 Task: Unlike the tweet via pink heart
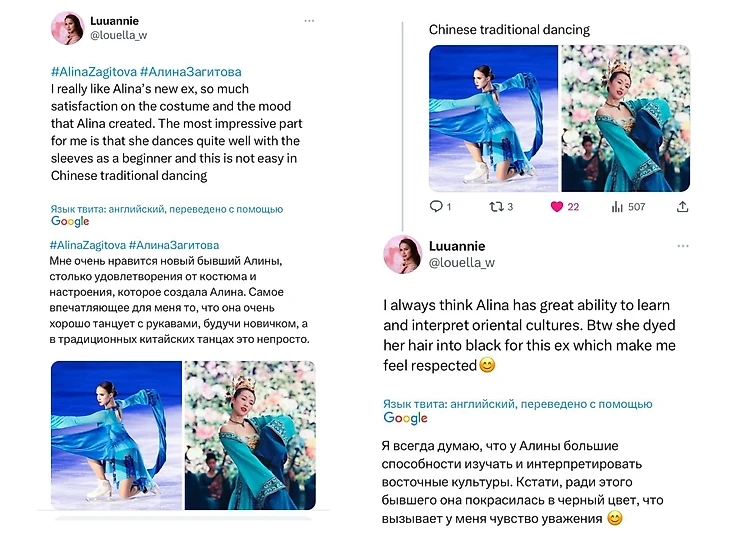tap(557, 207)
